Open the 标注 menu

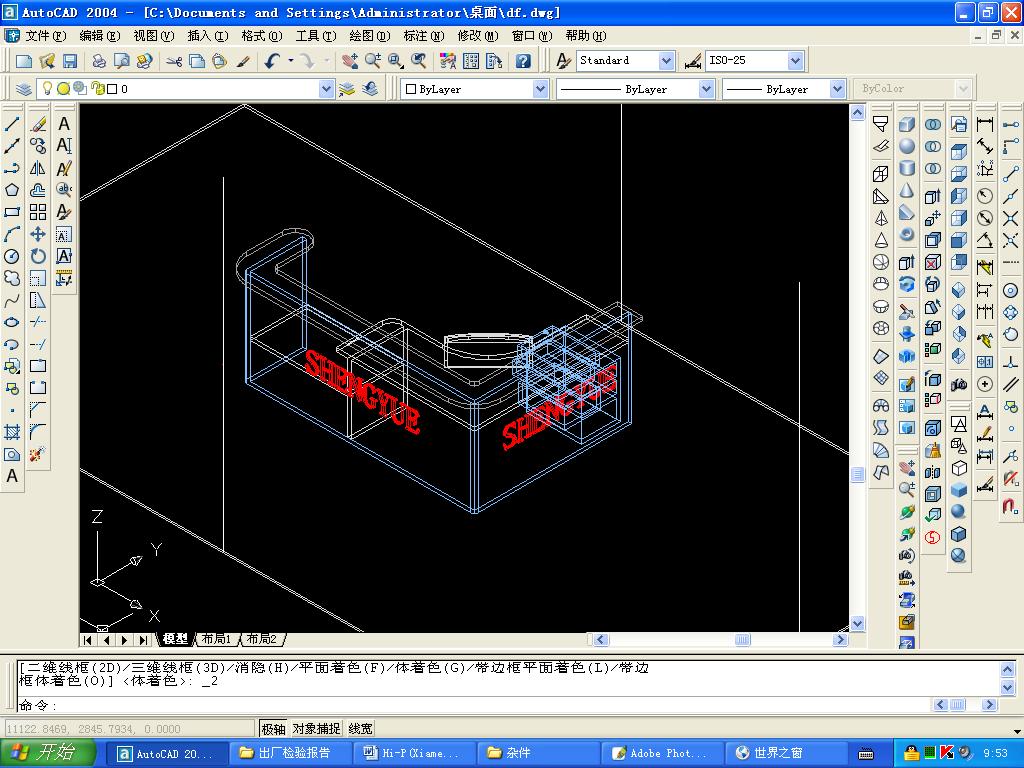pos(423,36)
